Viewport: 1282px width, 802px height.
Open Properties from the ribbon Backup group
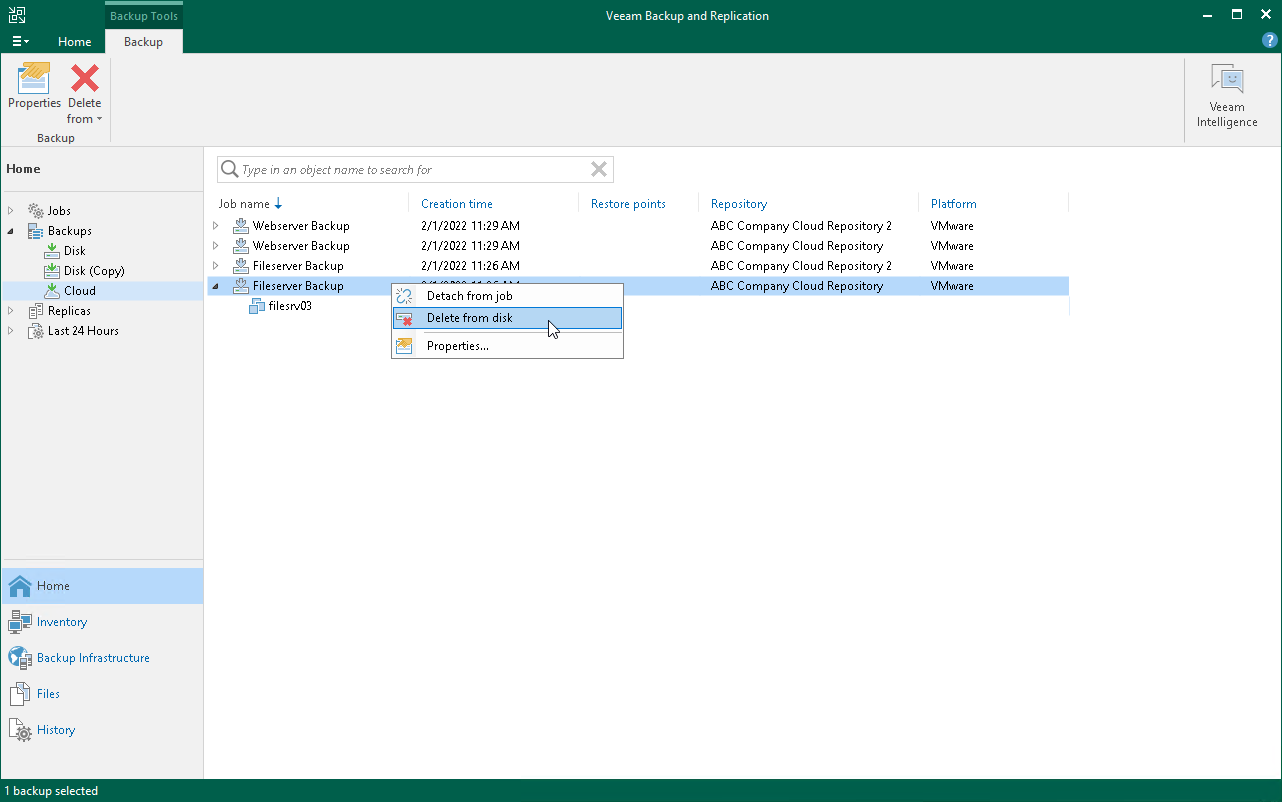(x=34, y=88)
